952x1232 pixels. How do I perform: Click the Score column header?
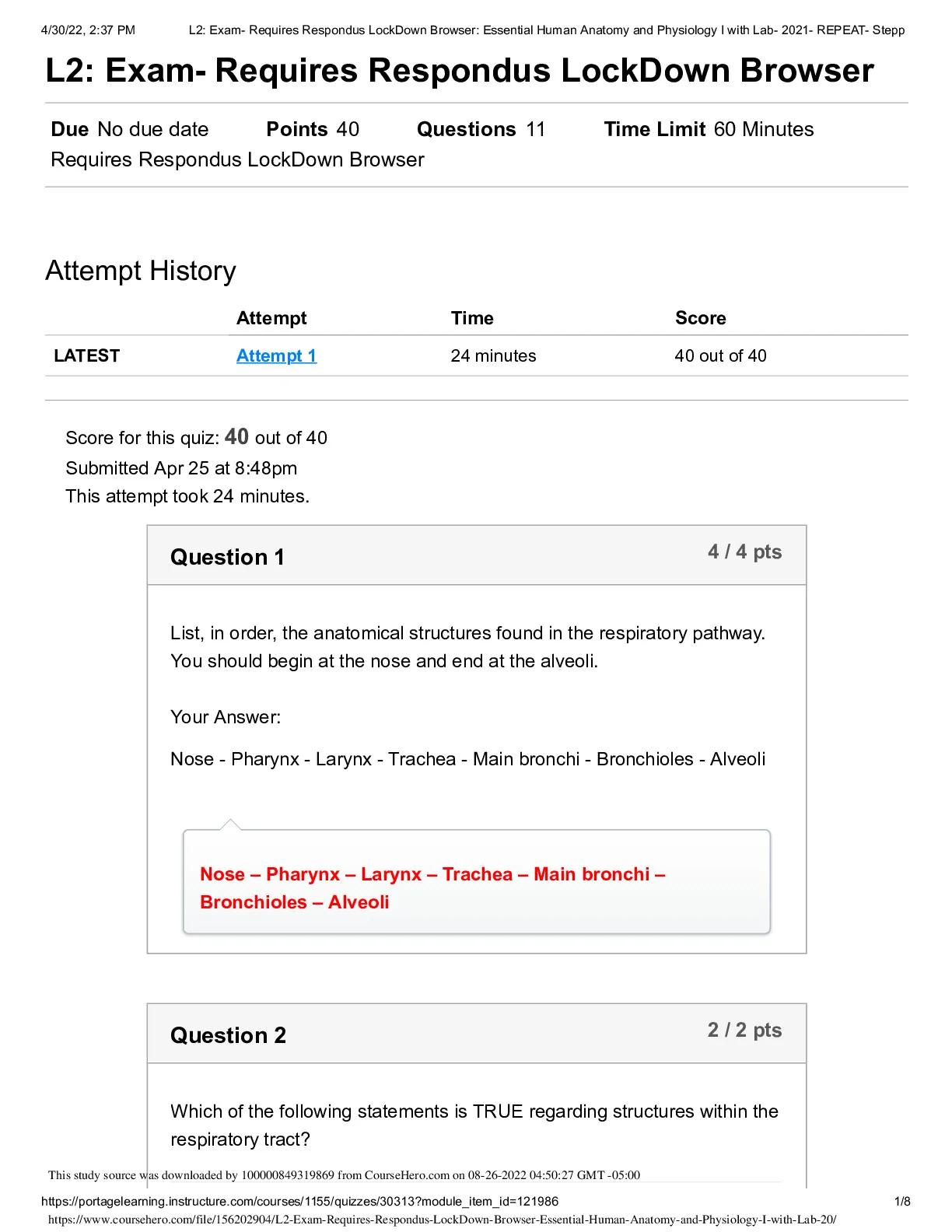click(700, 318)
